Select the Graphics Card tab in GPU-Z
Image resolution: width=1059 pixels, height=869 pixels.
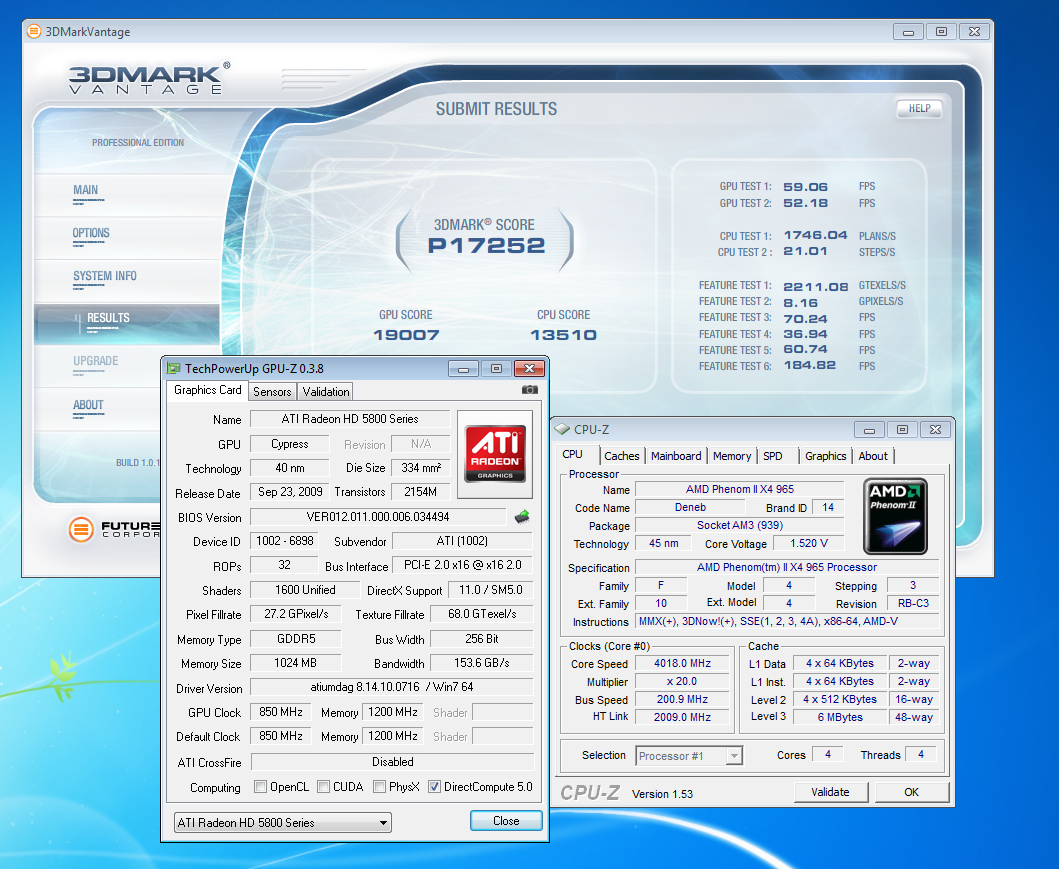[x=207, y=390]
